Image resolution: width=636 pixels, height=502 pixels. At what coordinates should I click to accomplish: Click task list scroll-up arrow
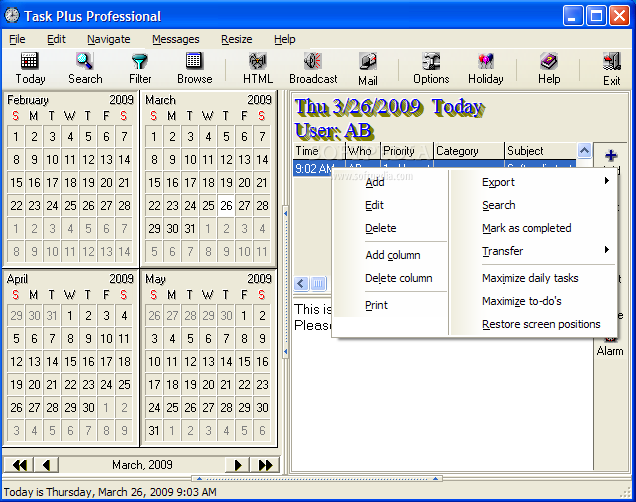pyautogui.click(x=584, y=151)
